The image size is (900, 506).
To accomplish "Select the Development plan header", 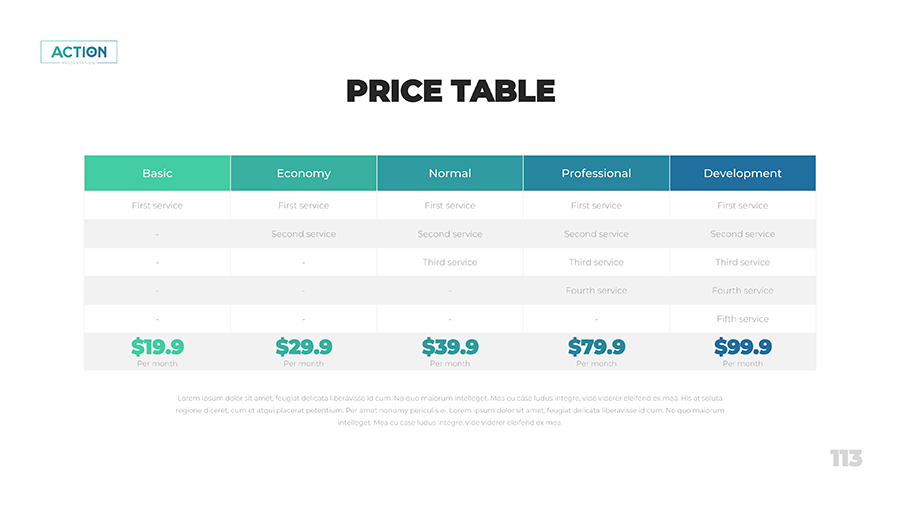I will pos(742,173).
